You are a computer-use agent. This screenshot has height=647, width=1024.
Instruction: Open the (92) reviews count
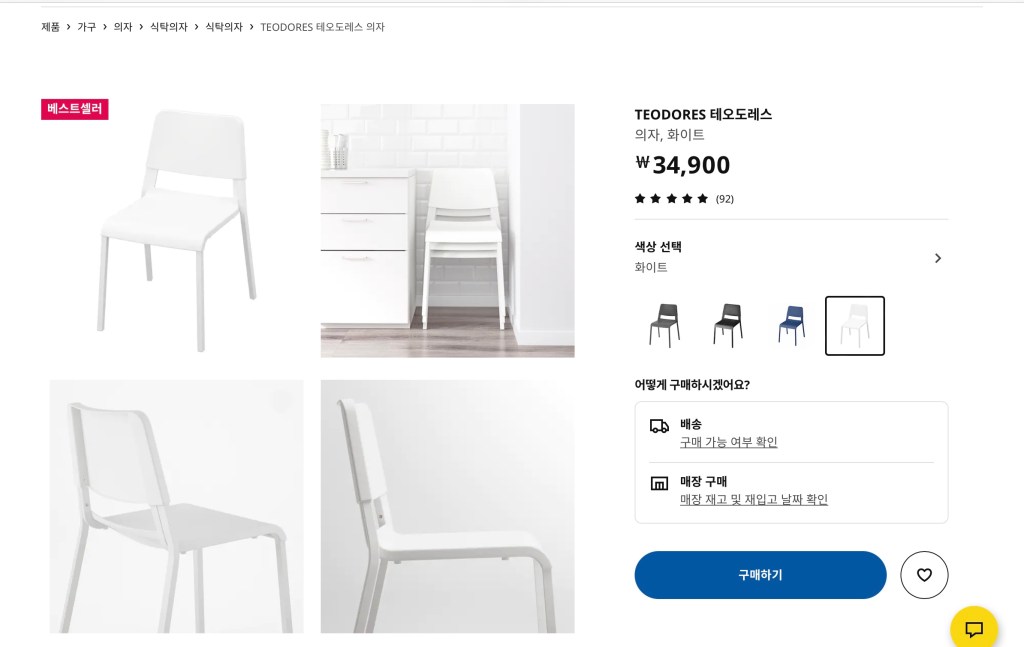[x=725, y=199]
